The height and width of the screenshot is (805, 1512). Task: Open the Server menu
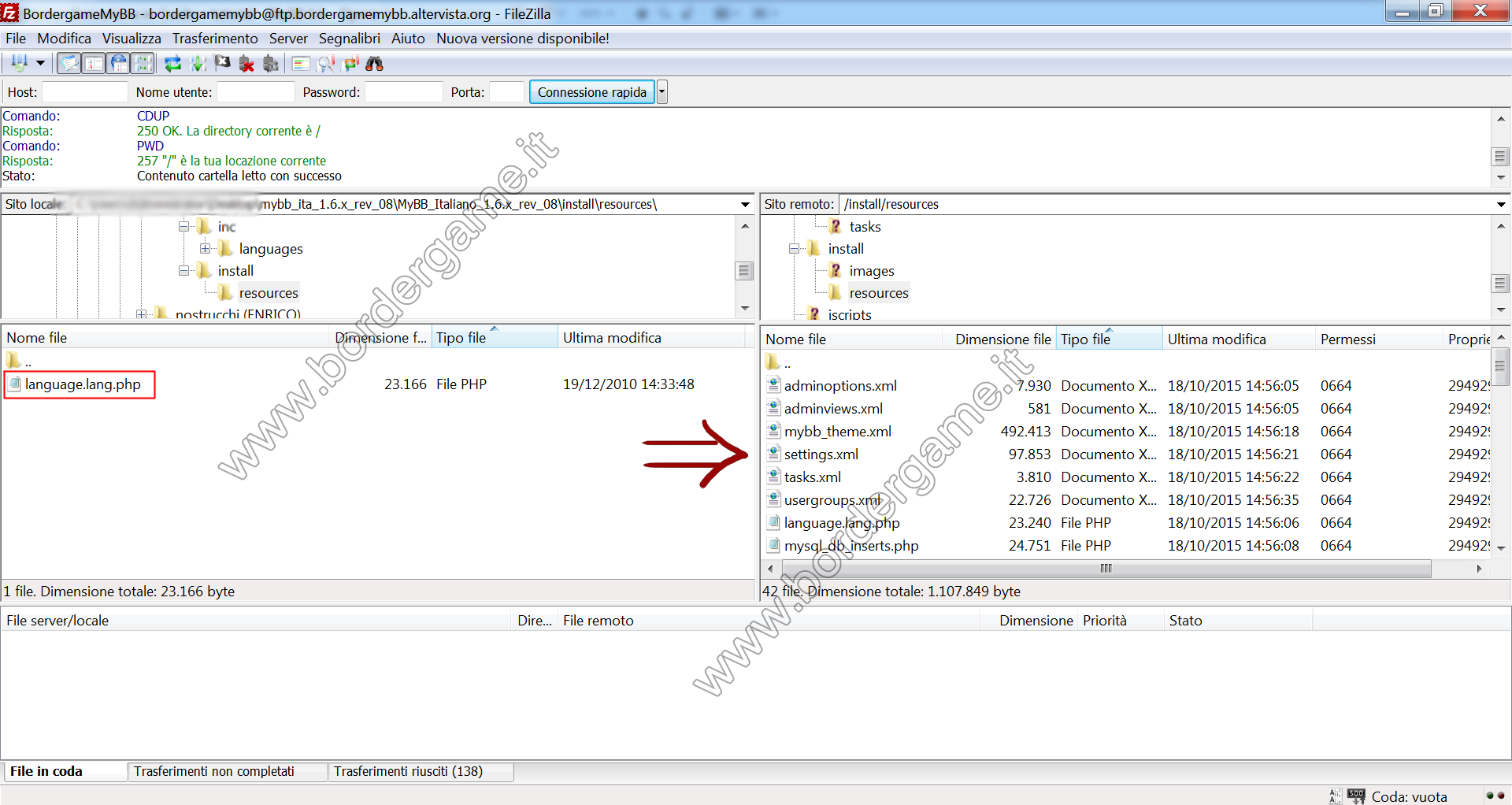[x=288, y=39]
